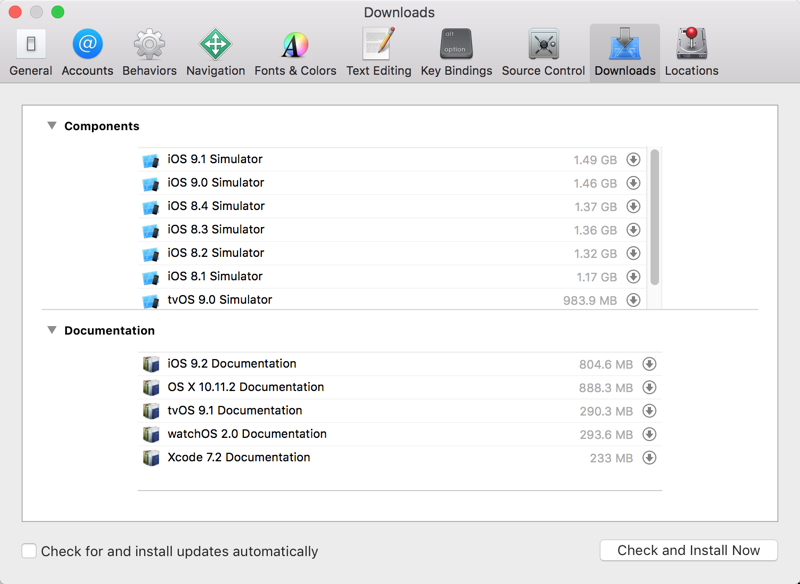Viewport: 800px width, 584px height.
Task: Select the iOS 8.4 Simulator row text
Action: coord(216,206)
